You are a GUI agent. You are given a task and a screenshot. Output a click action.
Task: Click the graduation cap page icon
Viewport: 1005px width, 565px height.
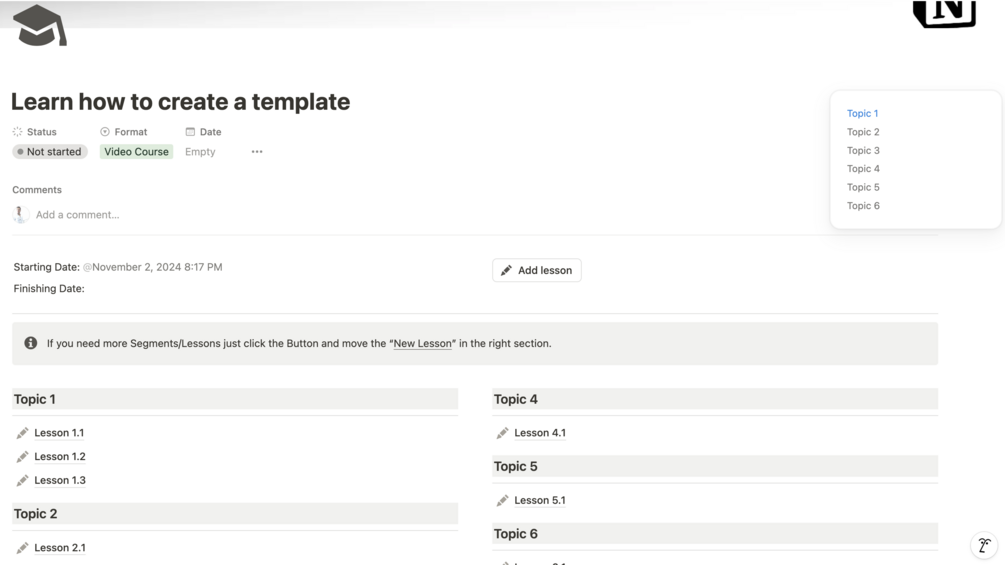[x=39, y=26]
